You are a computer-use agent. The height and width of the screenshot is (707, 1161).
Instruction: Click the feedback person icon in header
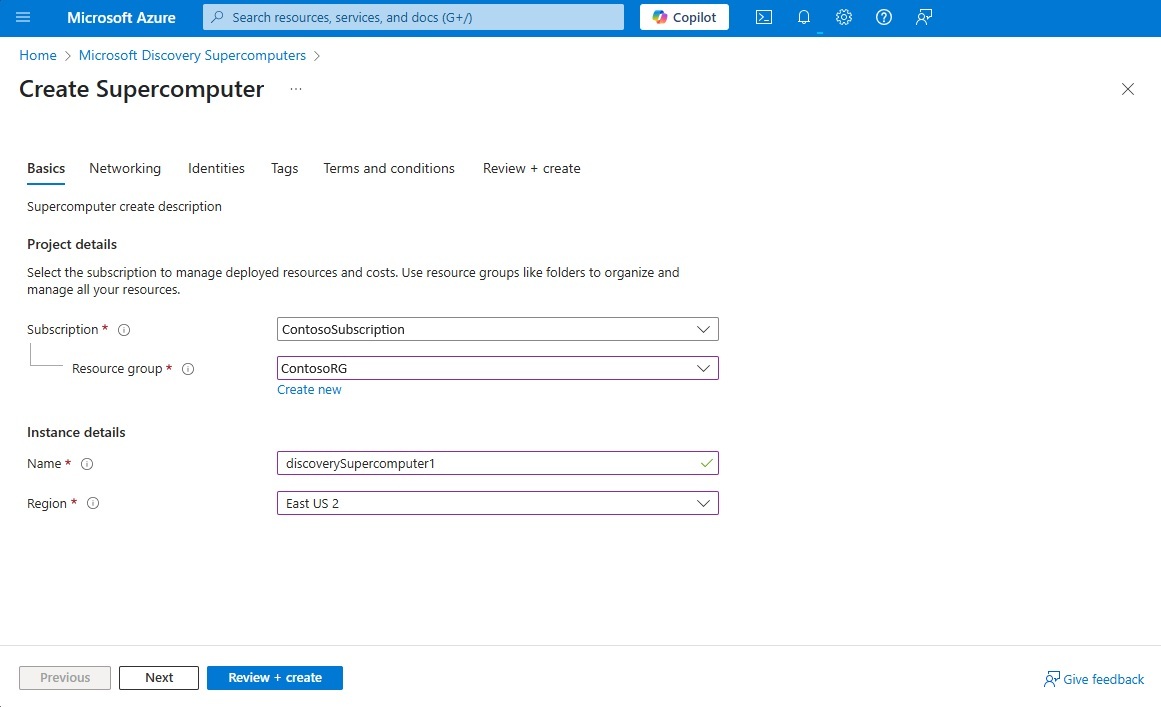click(923, 17)
